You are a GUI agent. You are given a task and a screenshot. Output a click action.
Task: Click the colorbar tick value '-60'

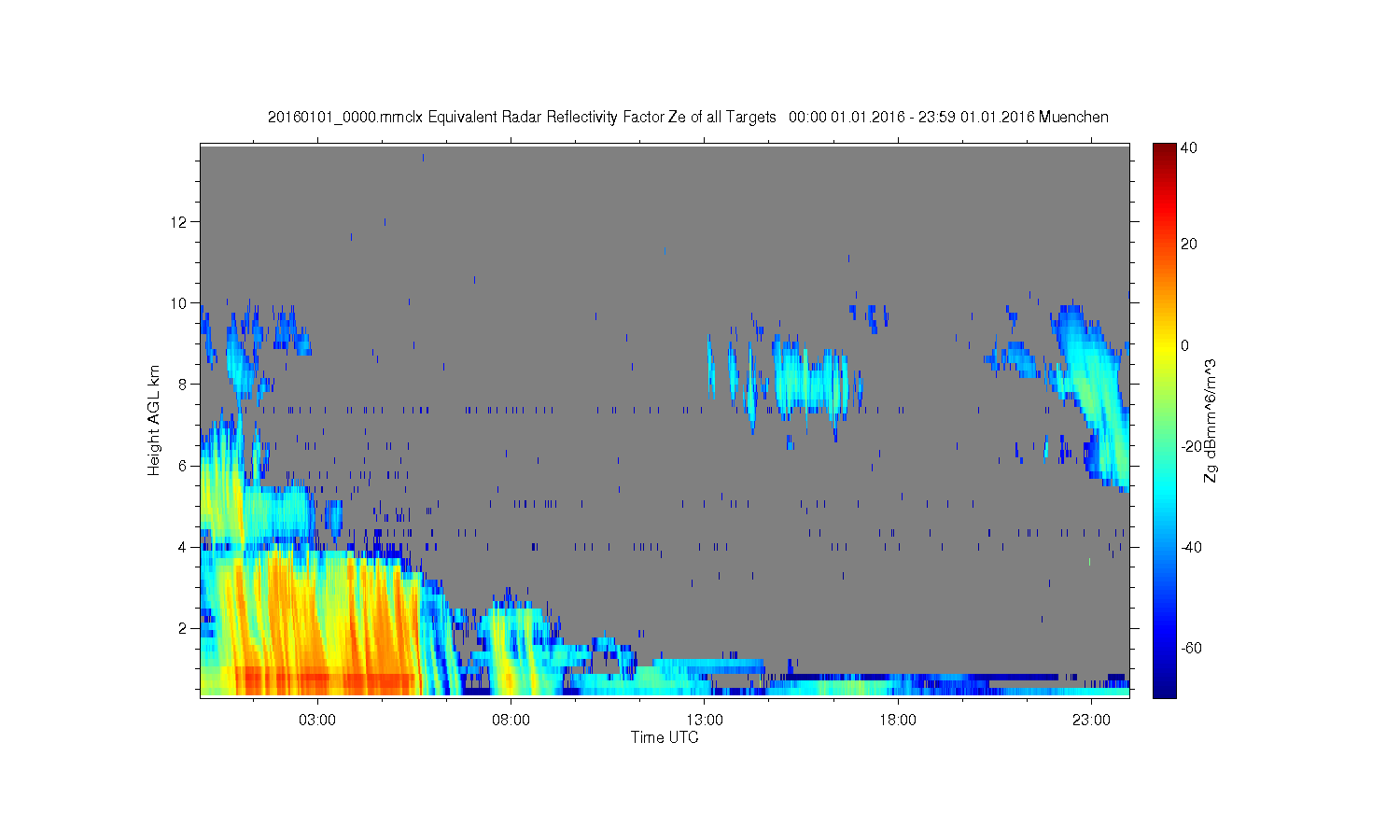click(x=1191, y=648)
